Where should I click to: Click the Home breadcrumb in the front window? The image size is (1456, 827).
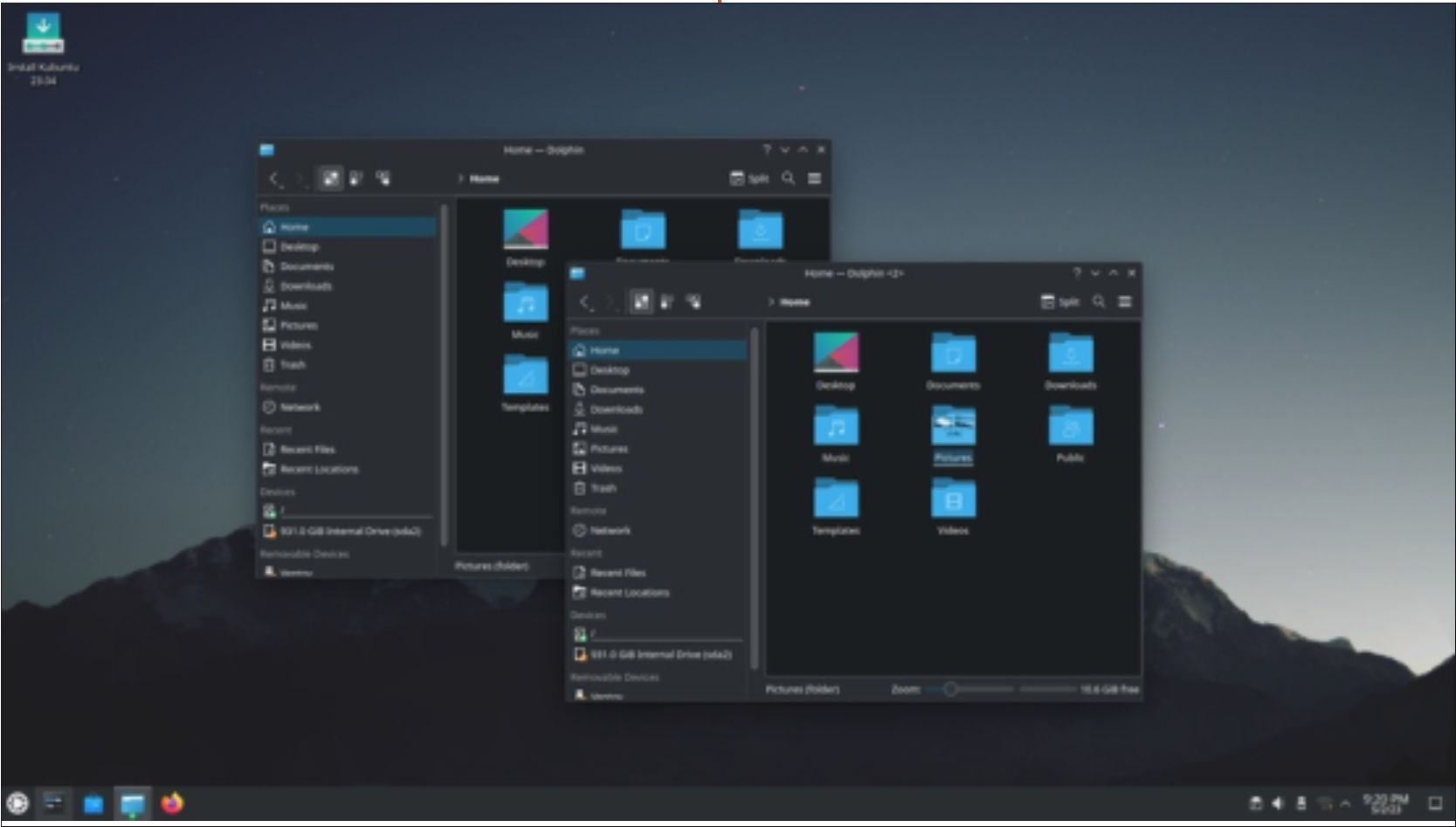pos(795,302)
